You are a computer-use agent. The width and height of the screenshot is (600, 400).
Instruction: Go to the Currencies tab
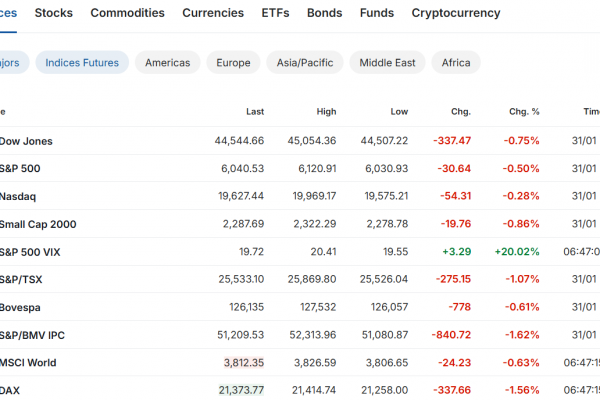[212, 13]
